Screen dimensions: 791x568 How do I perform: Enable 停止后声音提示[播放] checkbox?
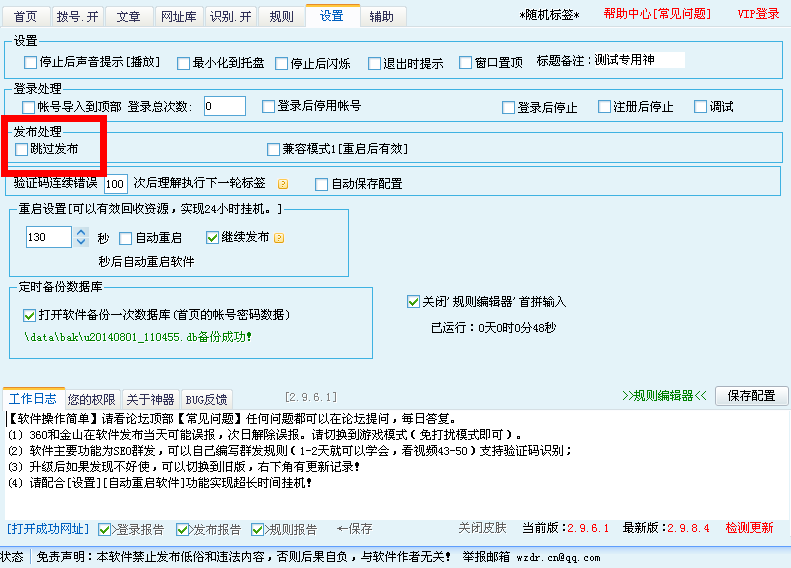point(30,62)
